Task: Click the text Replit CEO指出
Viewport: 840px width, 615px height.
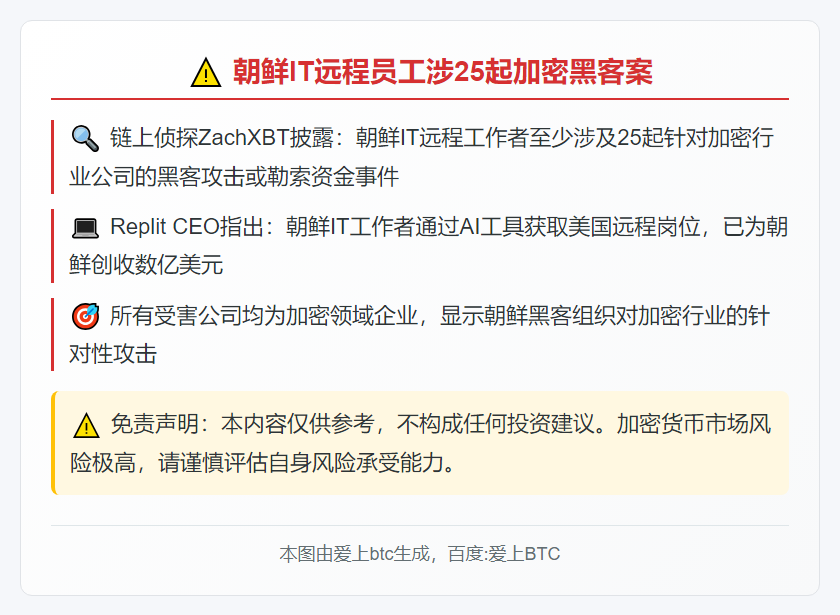Action: [186, 227]
